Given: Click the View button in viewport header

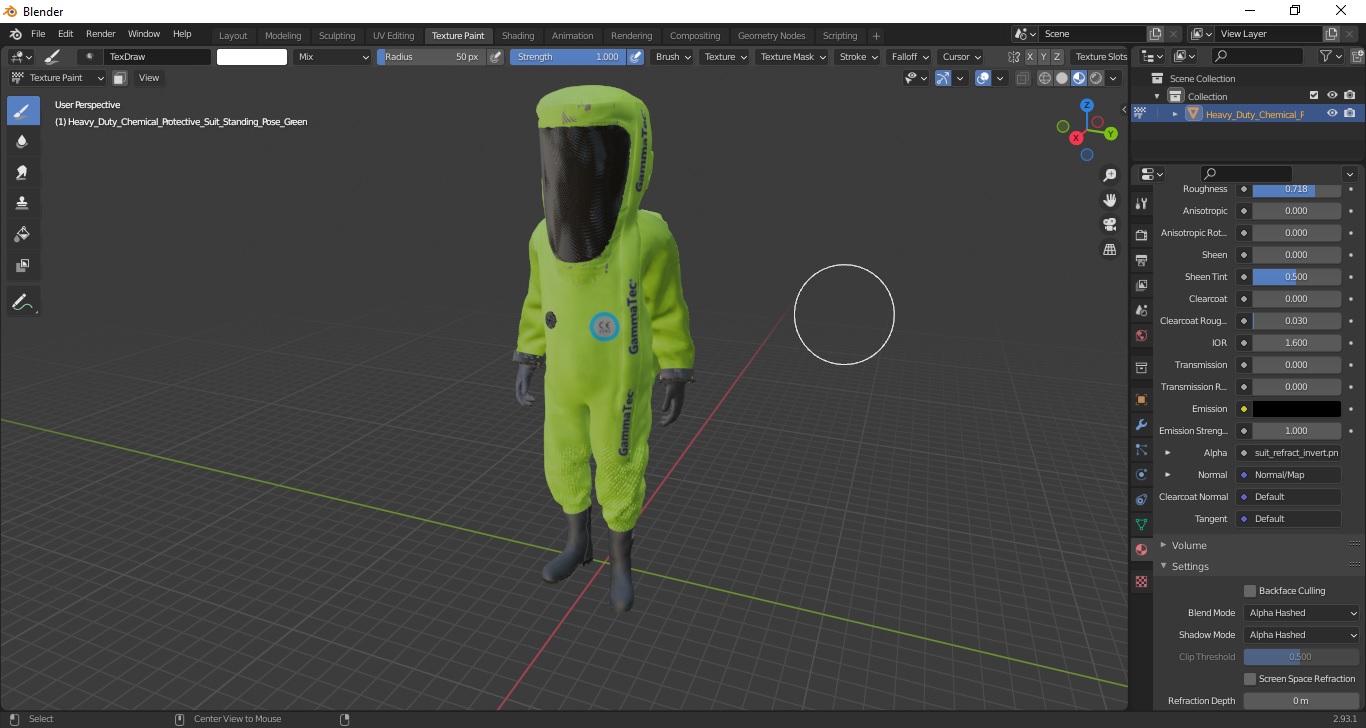Looking at the screenshot, I should tap(149, 78).
